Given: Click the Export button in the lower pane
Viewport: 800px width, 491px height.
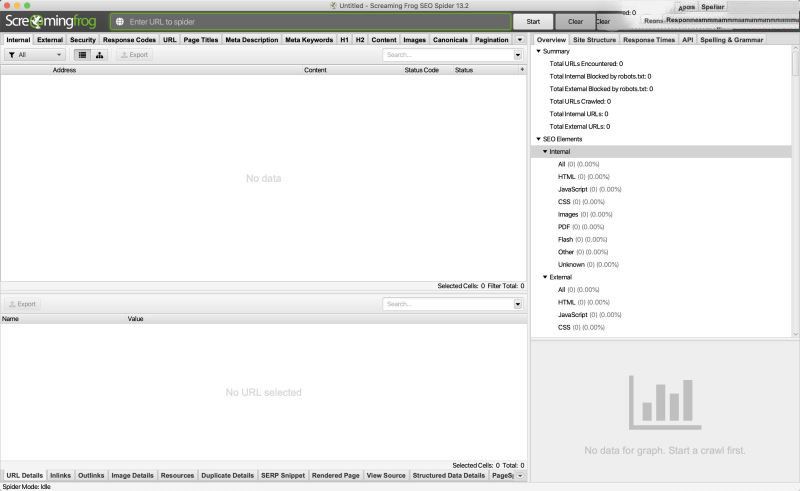Looking at the screenshot, I should pyautogui.click(x=22, y=304).
